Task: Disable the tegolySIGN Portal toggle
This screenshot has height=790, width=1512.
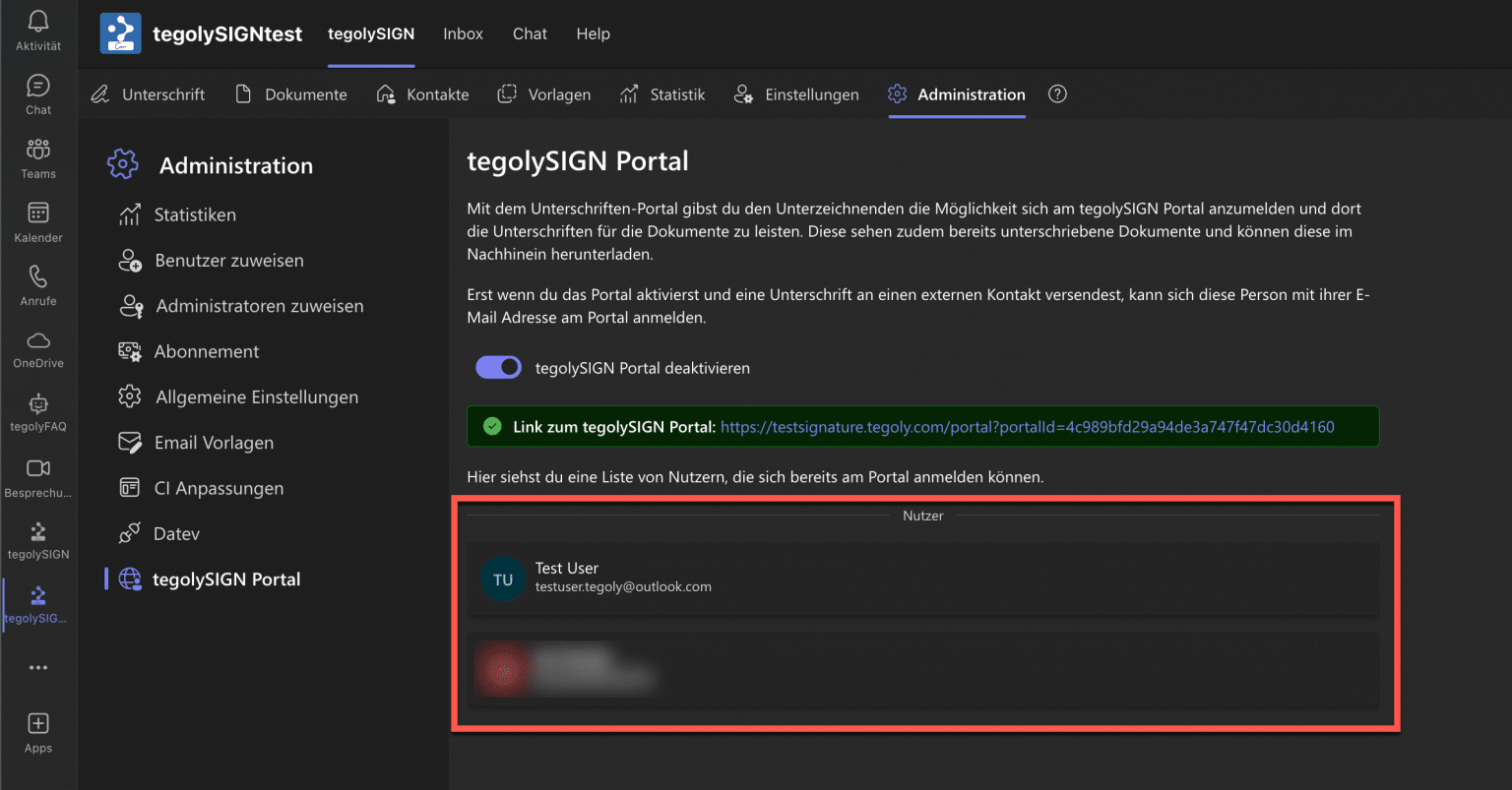Action: tap(498, 367)
